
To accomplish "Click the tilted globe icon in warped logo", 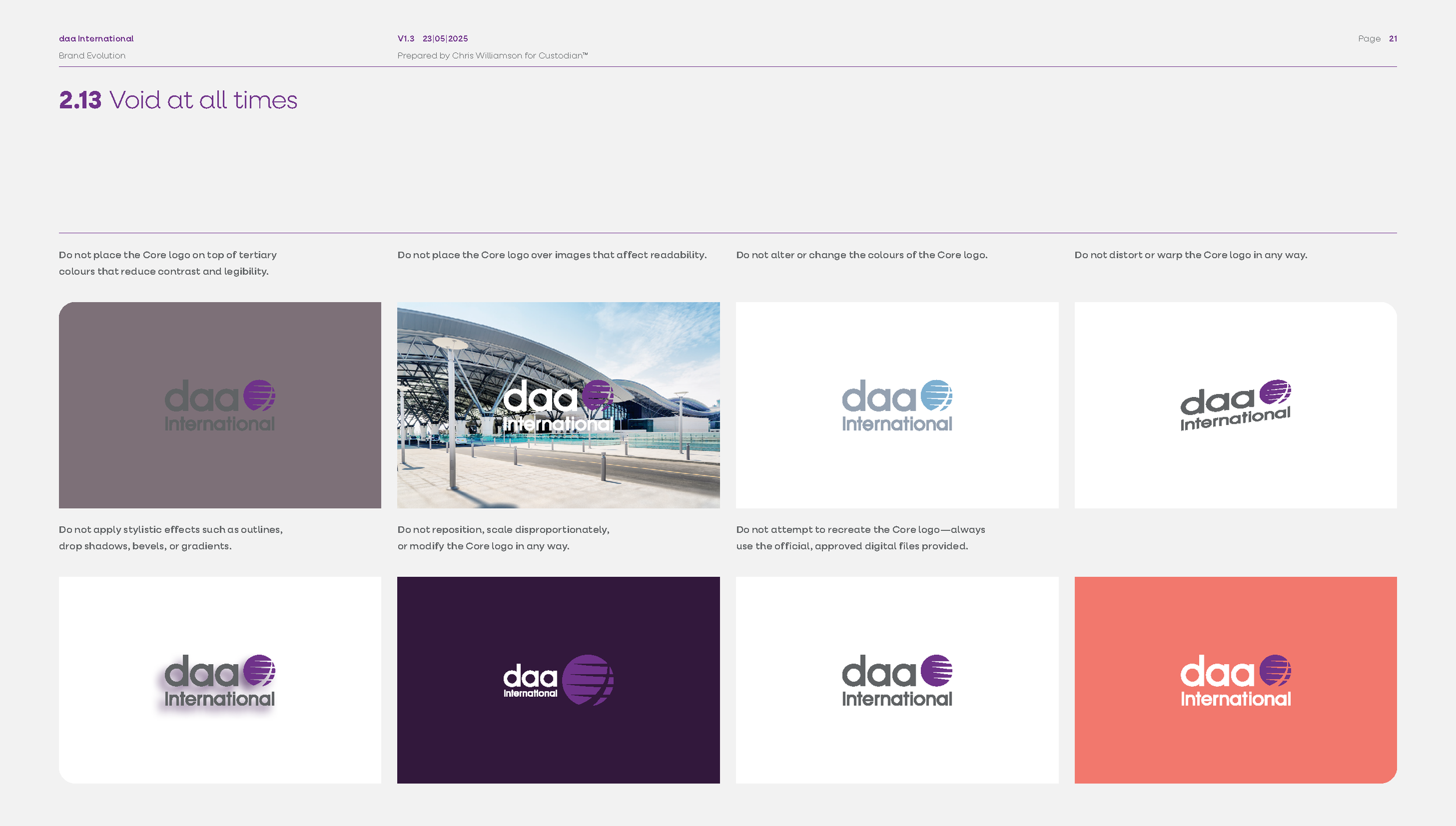I will tap(1275, 392).
